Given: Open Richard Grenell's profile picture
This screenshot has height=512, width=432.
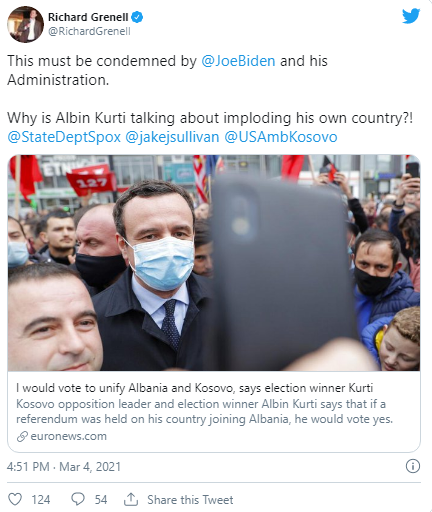Looking at the screenshot, I should point(25,24).
